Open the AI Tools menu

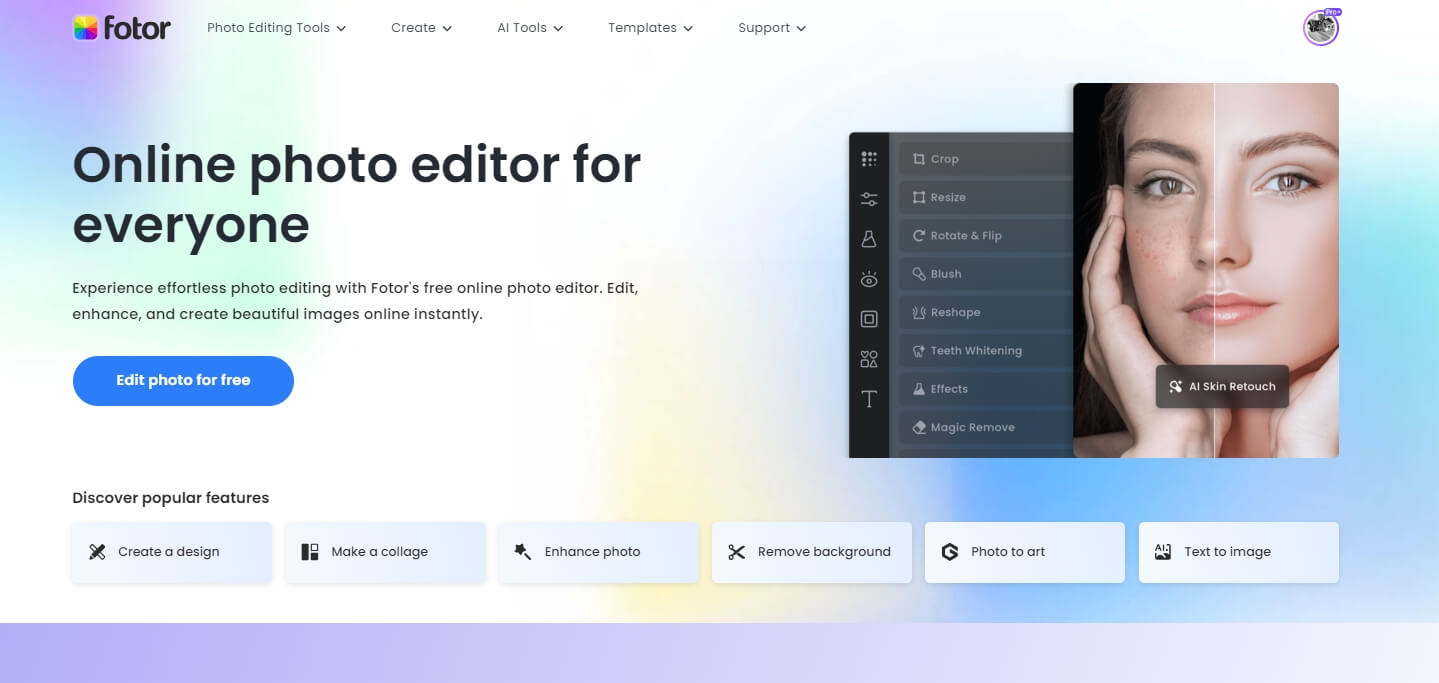click(530, 28)
